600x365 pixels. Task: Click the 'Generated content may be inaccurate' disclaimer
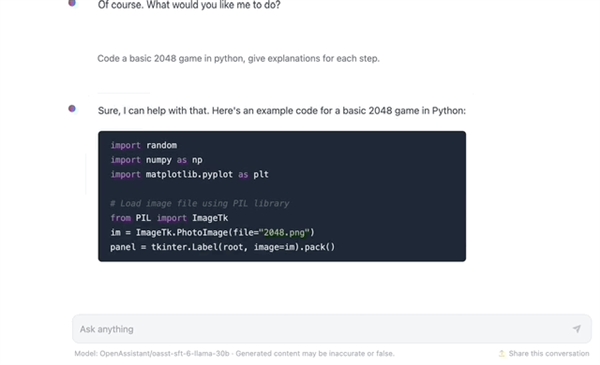pyautogui.click(x=315, y=354)
